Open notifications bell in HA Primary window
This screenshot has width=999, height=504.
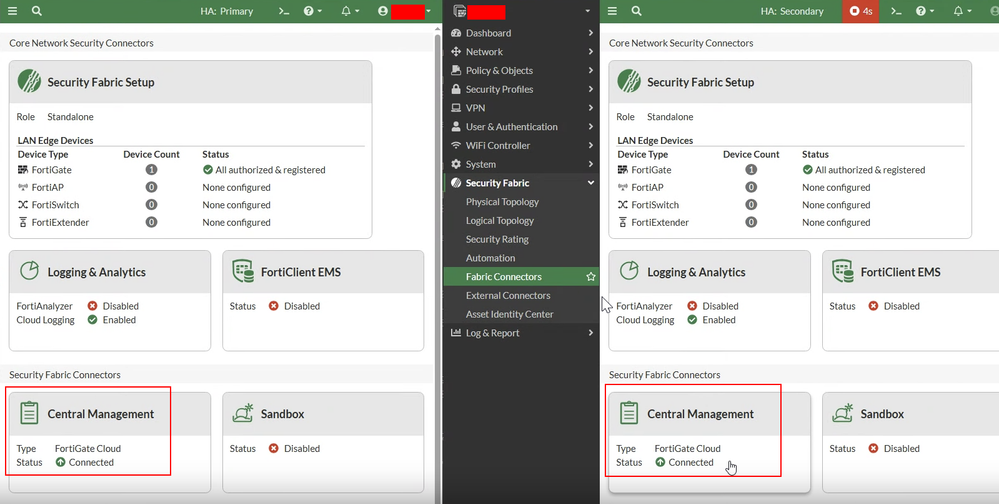coord(350,11)
